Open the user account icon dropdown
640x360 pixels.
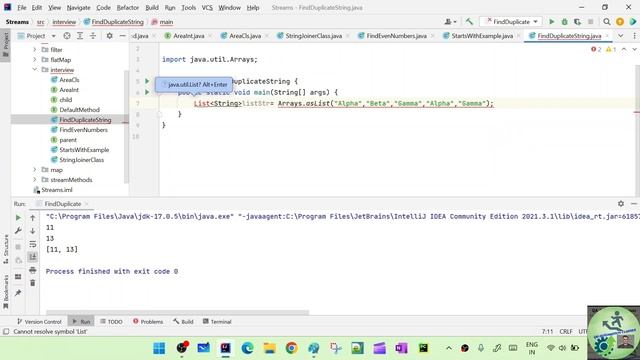point(450,22)
